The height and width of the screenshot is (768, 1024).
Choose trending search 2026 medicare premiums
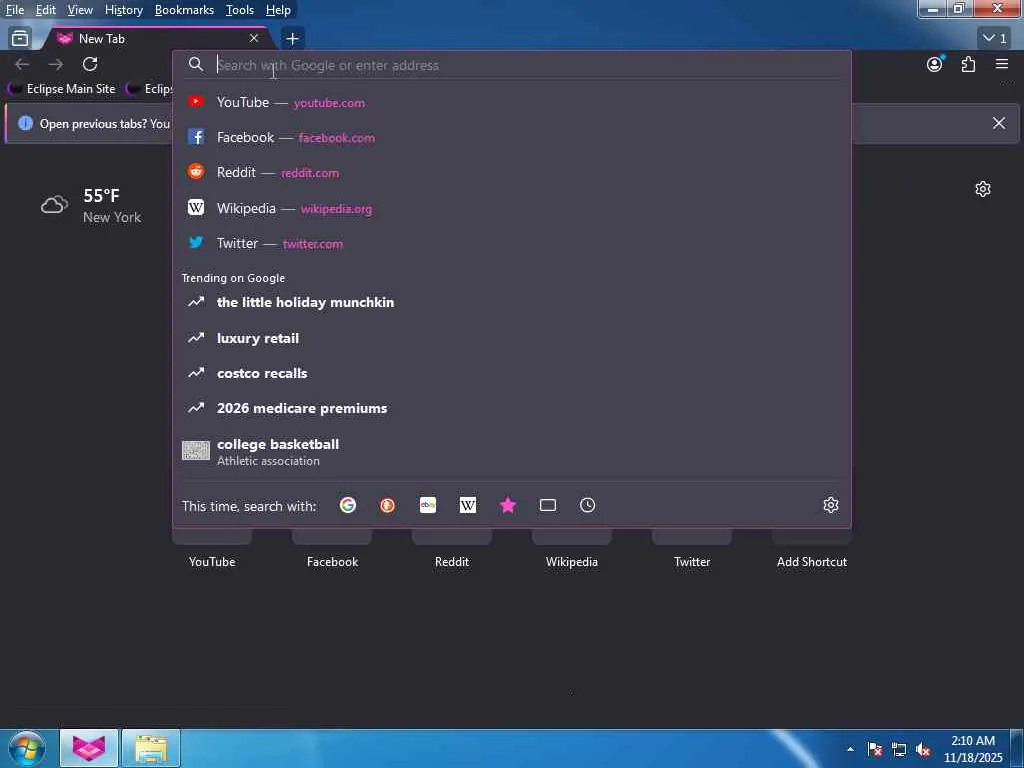[511, 408]
